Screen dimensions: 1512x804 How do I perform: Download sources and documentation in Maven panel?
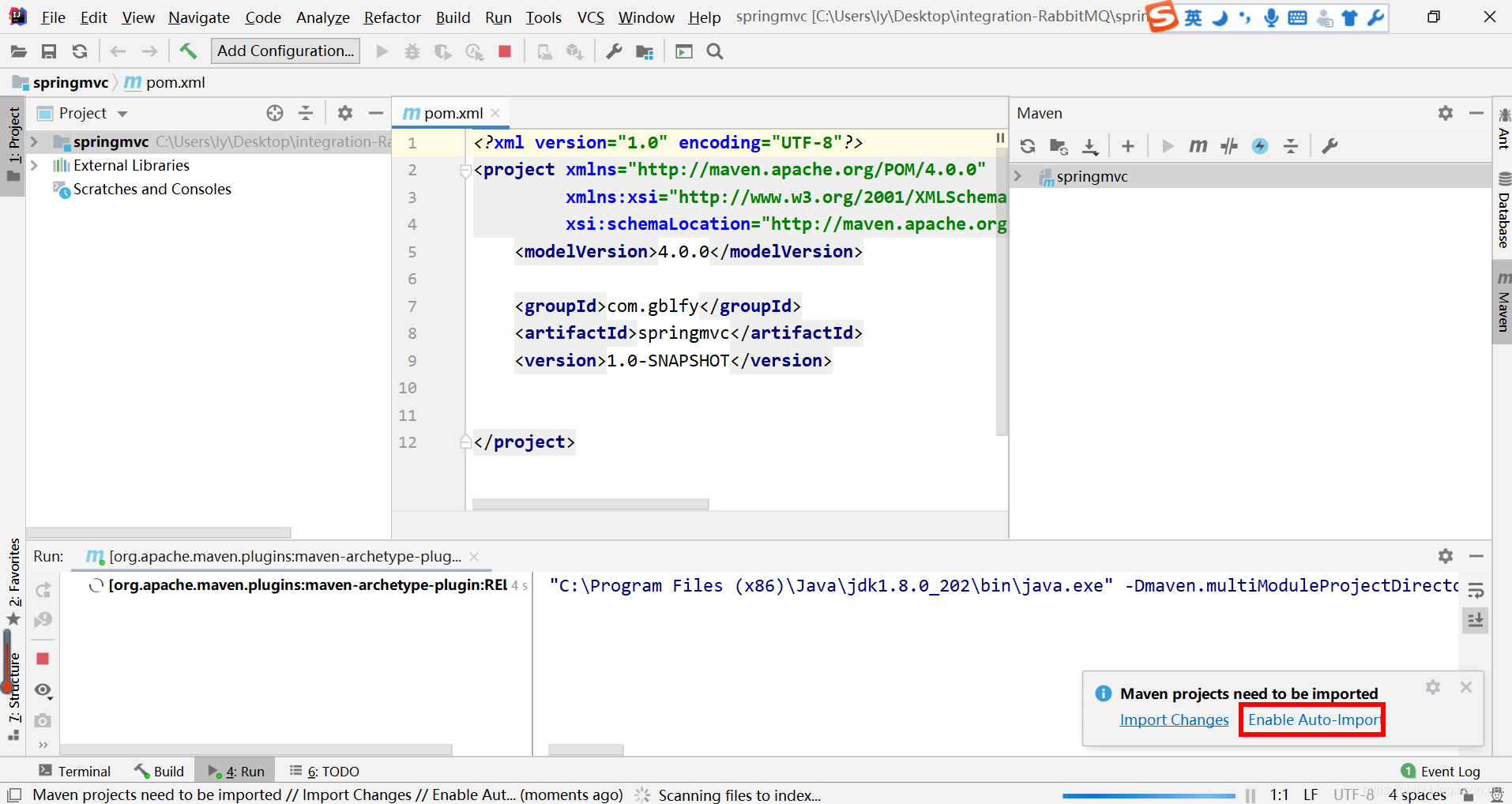(x=1090, y=146)
